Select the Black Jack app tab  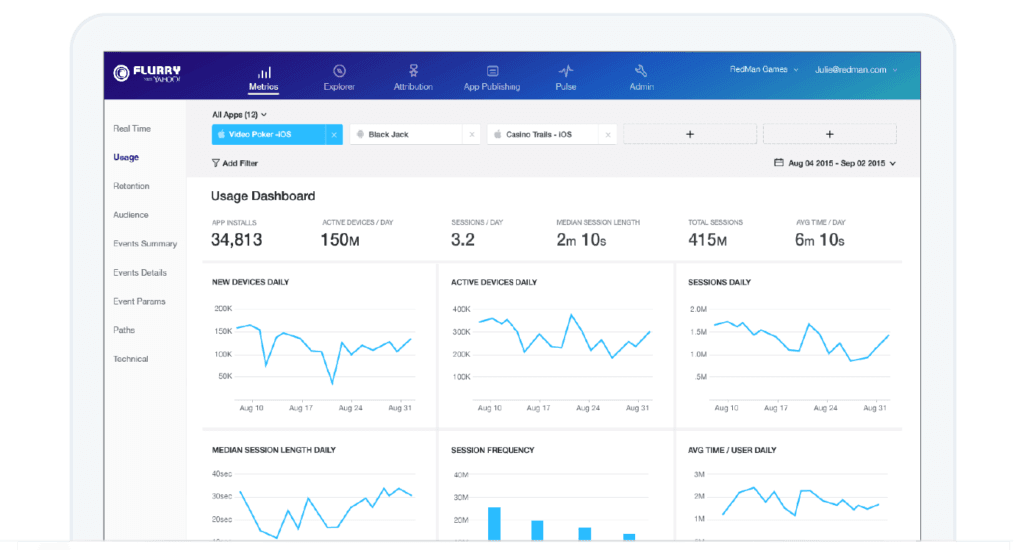click(407, 135)
